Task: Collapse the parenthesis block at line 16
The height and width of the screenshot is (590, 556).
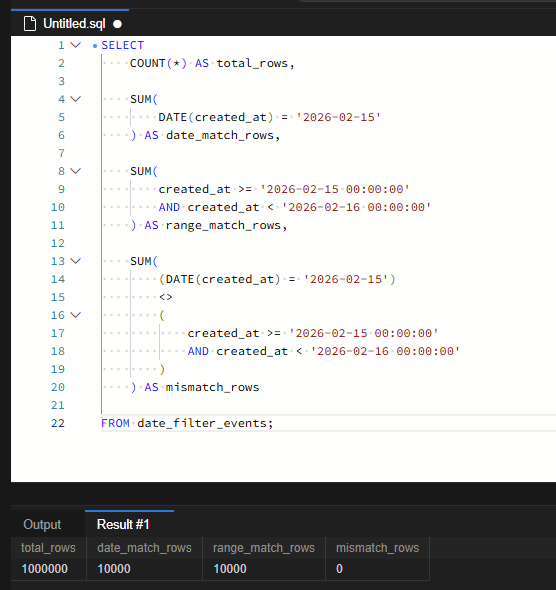Action: 76,315
